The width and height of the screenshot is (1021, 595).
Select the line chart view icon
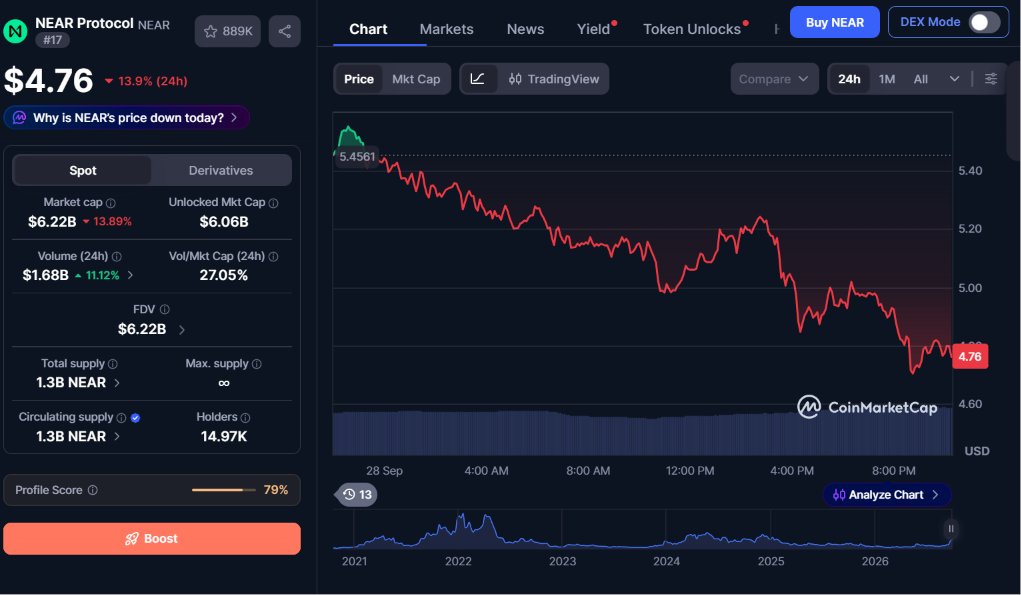pos(477,79)
